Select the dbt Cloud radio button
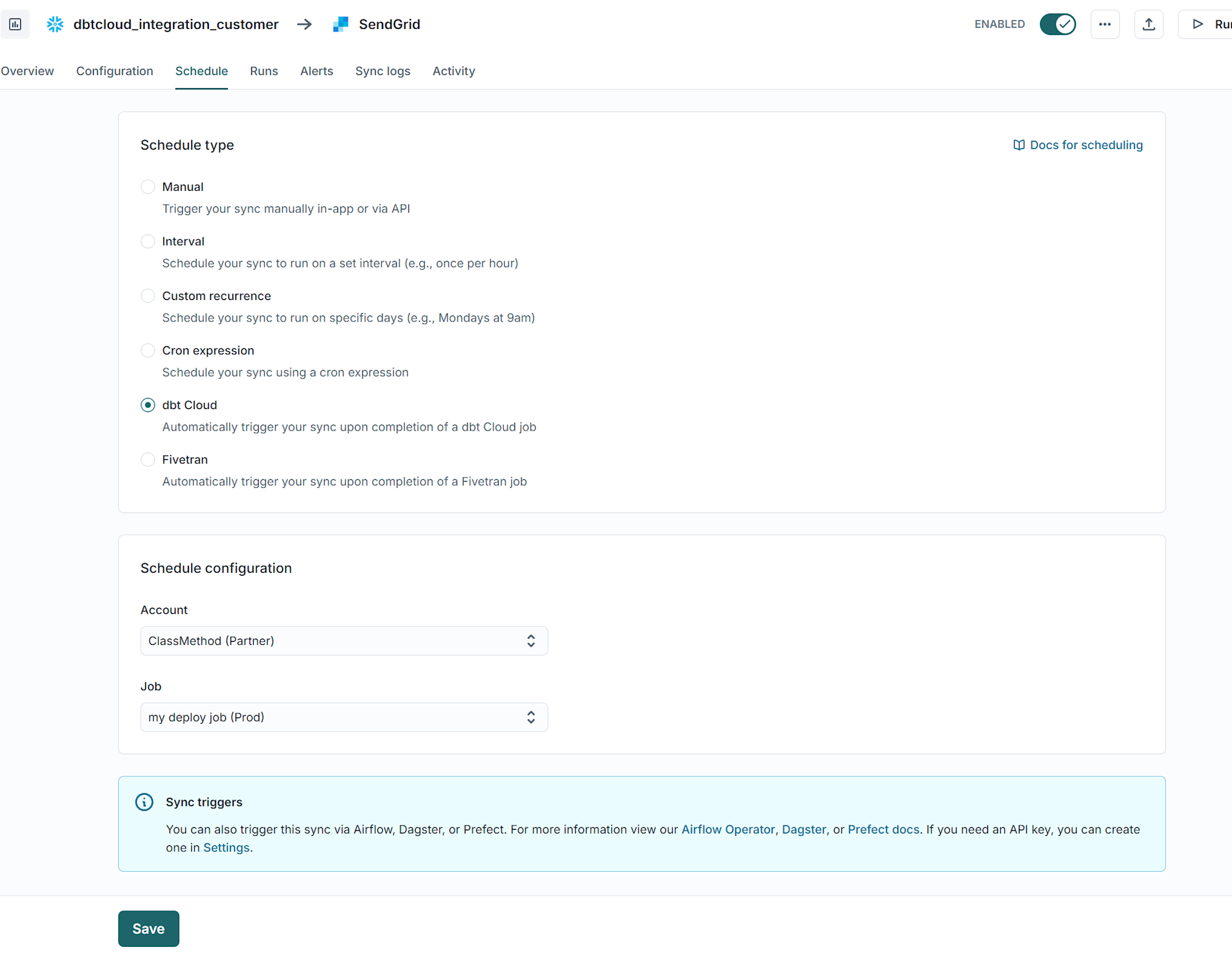The width and height of the screenshot is (1232, 953). click(x=148, y=405)
